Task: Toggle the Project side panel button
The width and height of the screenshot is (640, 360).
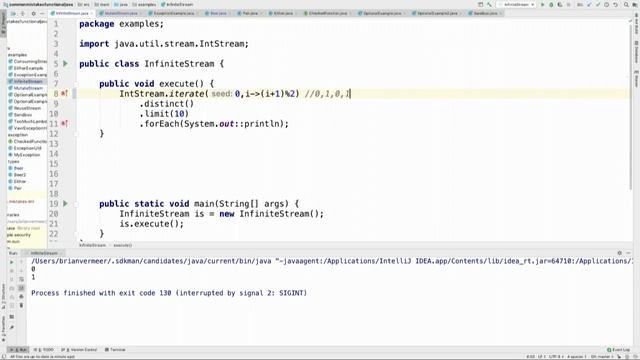Action: coord(3,24)
